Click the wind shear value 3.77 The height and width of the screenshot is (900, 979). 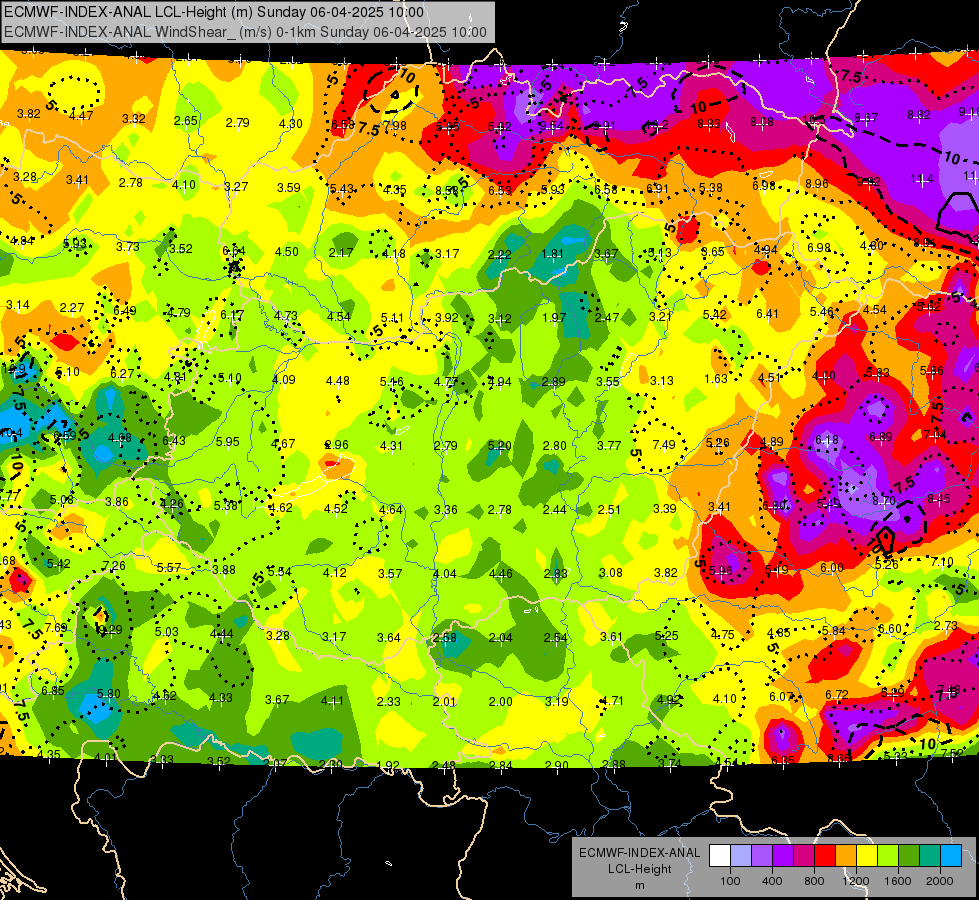pyautogui.click(x=609, y=445)
